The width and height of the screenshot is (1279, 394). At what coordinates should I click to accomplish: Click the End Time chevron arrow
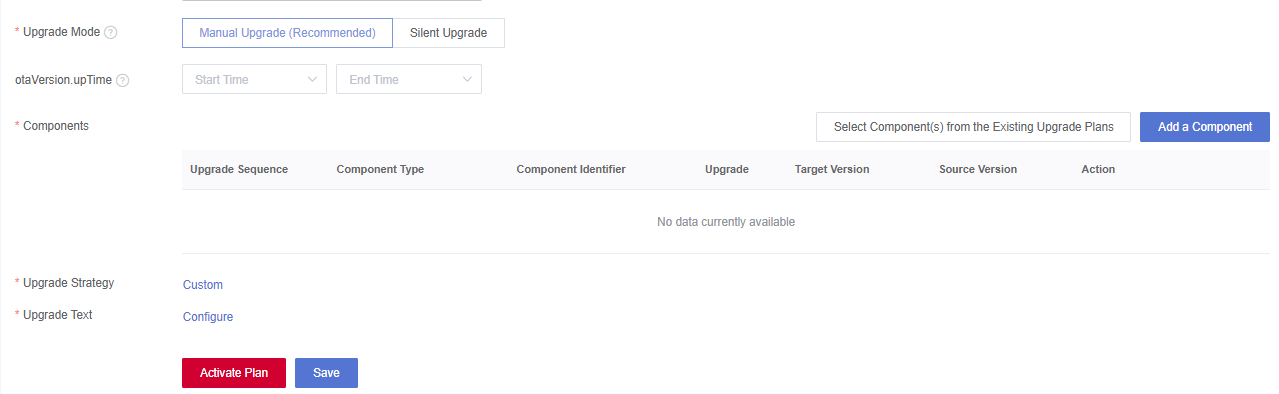point(467,79)
